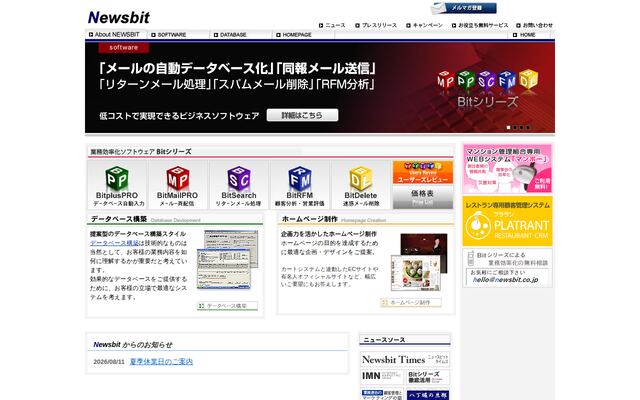Open the キャンペーン top link
Image resolution: width=640 pixels, height=400 pixels.
coord(424,25)
